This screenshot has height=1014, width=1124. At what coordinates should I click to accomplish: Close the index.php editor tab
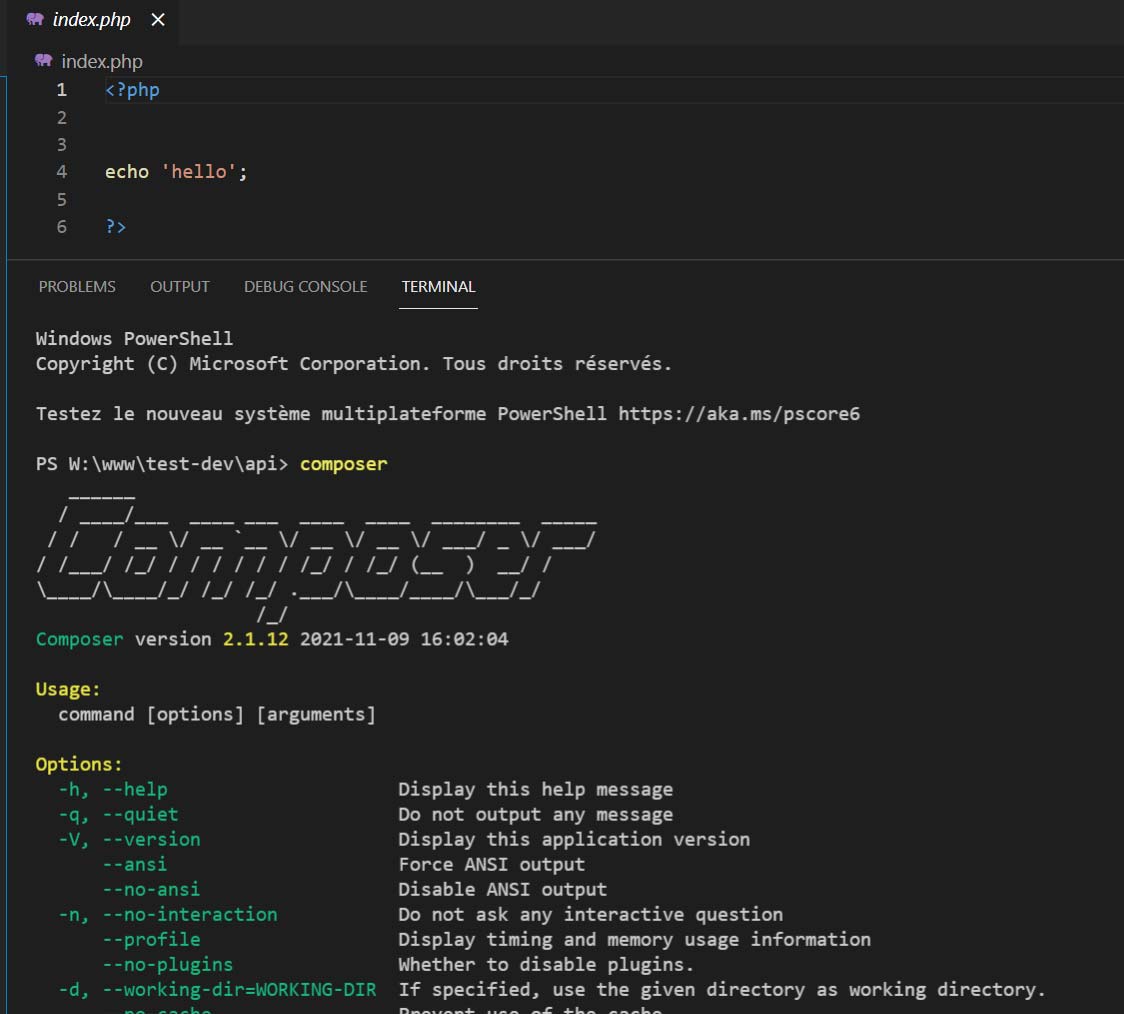[158, 20]
